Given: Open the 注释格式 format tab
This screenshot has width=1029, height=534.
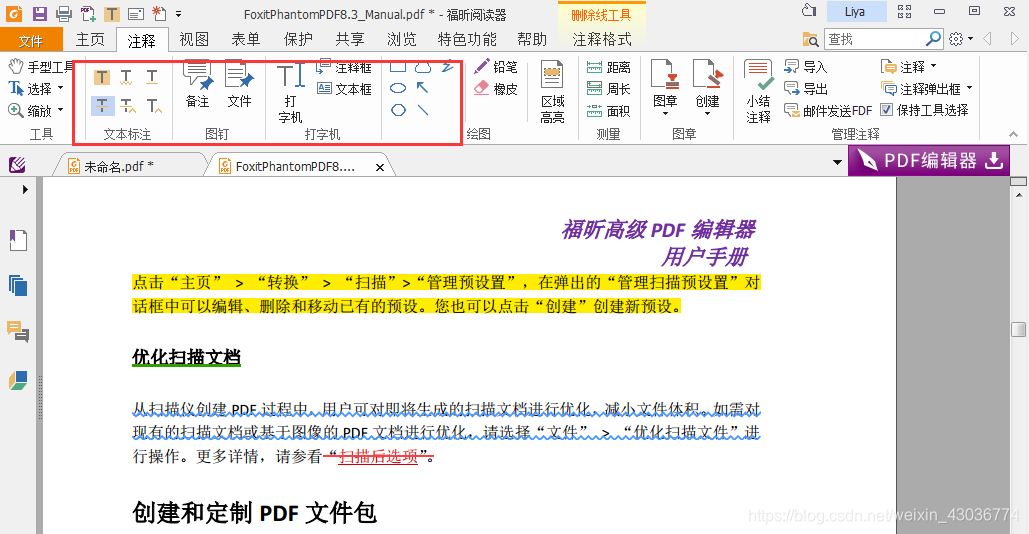Looking at the screenshot, I should point(602,39).
